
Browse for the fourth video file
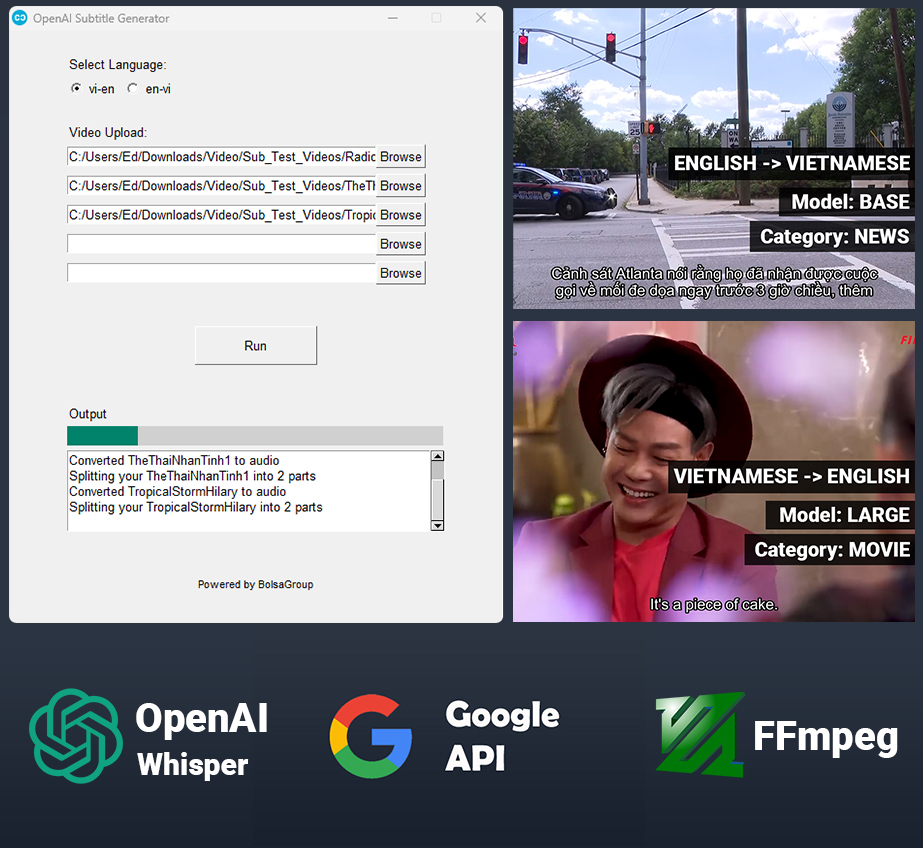[x=400, y=244]
